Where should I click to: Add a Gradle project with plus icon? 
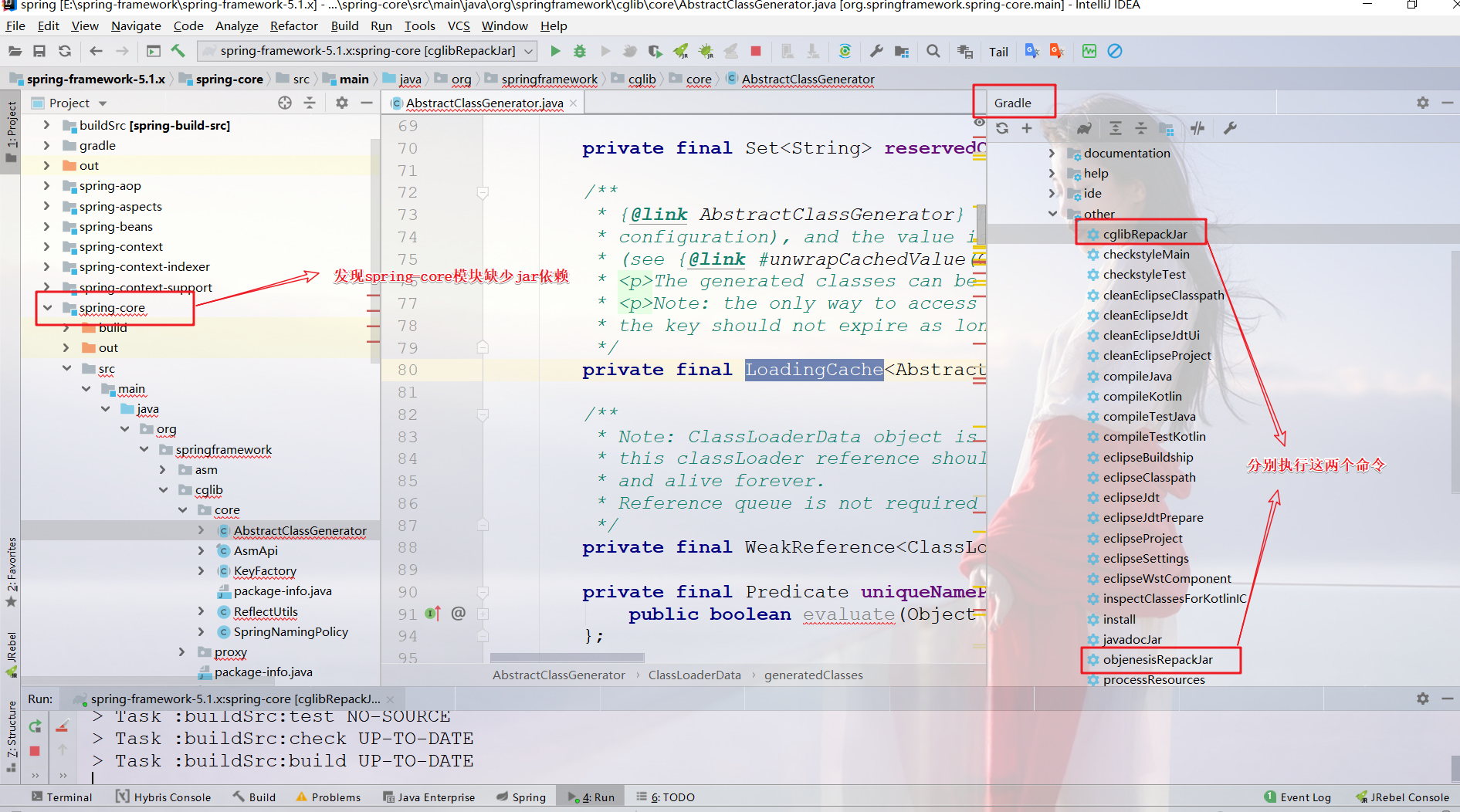(x=1027, y=128)
